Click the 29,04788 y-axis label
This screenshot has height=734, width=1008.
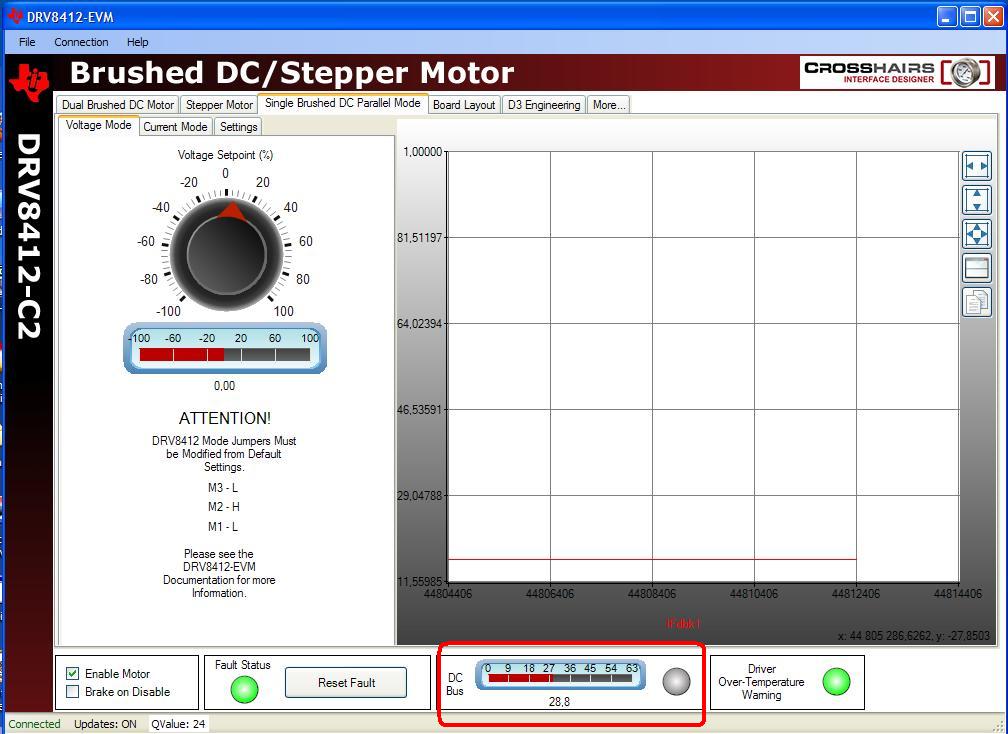419,496
